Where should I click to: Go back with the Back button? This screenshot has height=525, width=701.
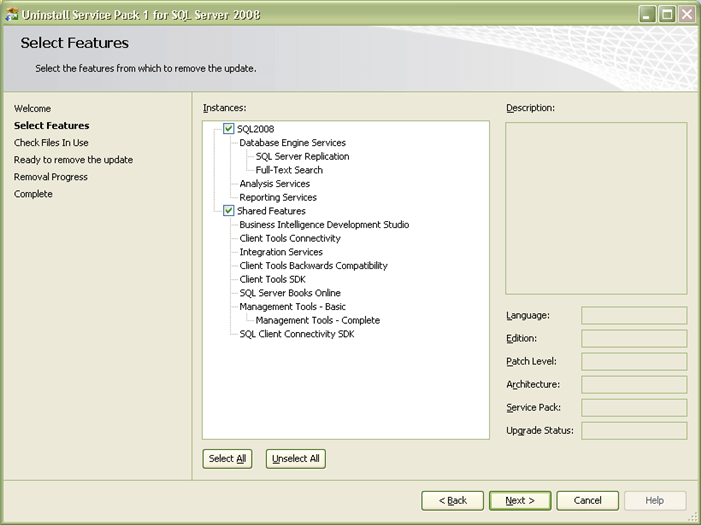click(x=452, y=500)
